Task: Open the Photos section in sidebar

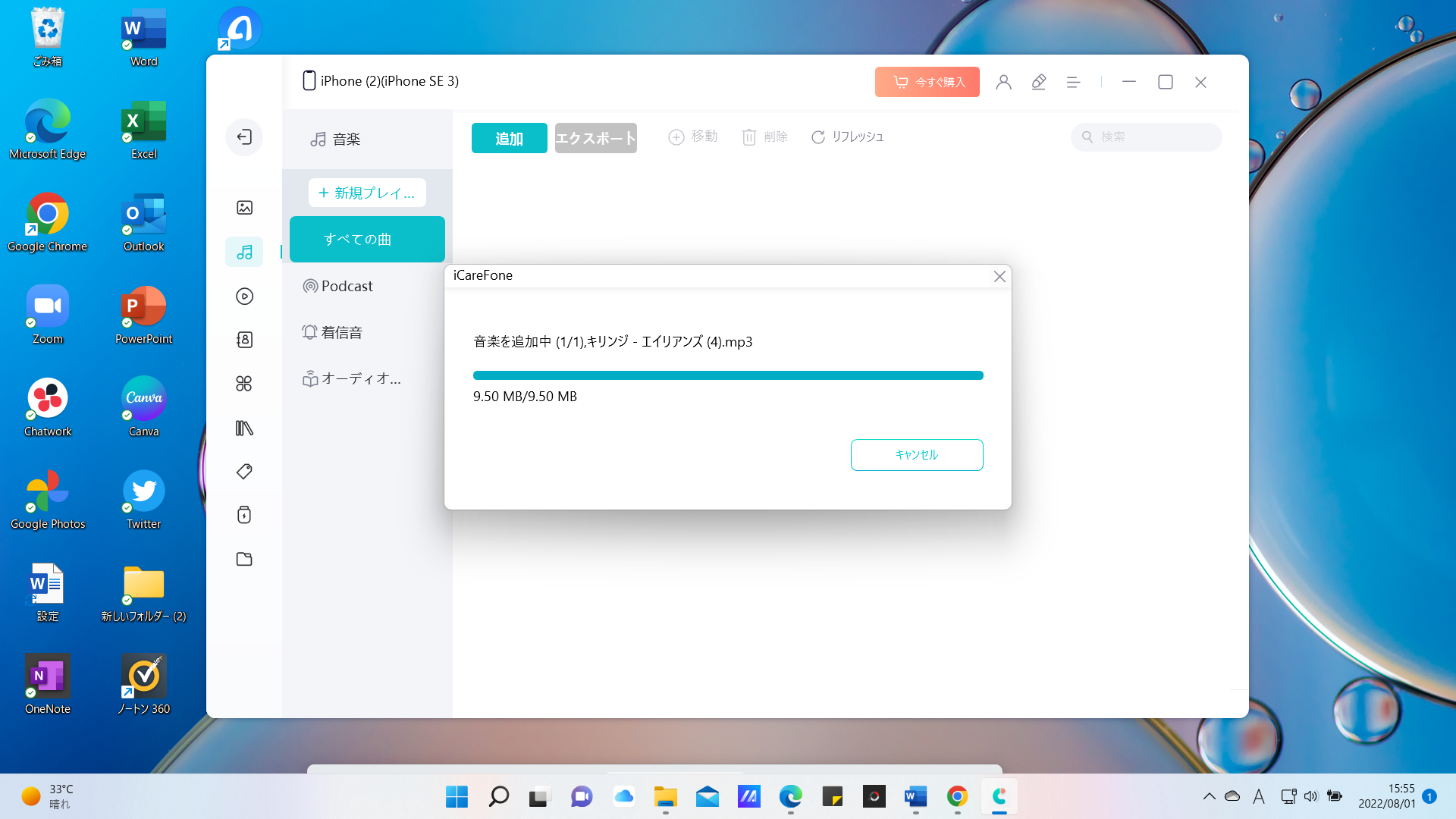Action: 244,208
